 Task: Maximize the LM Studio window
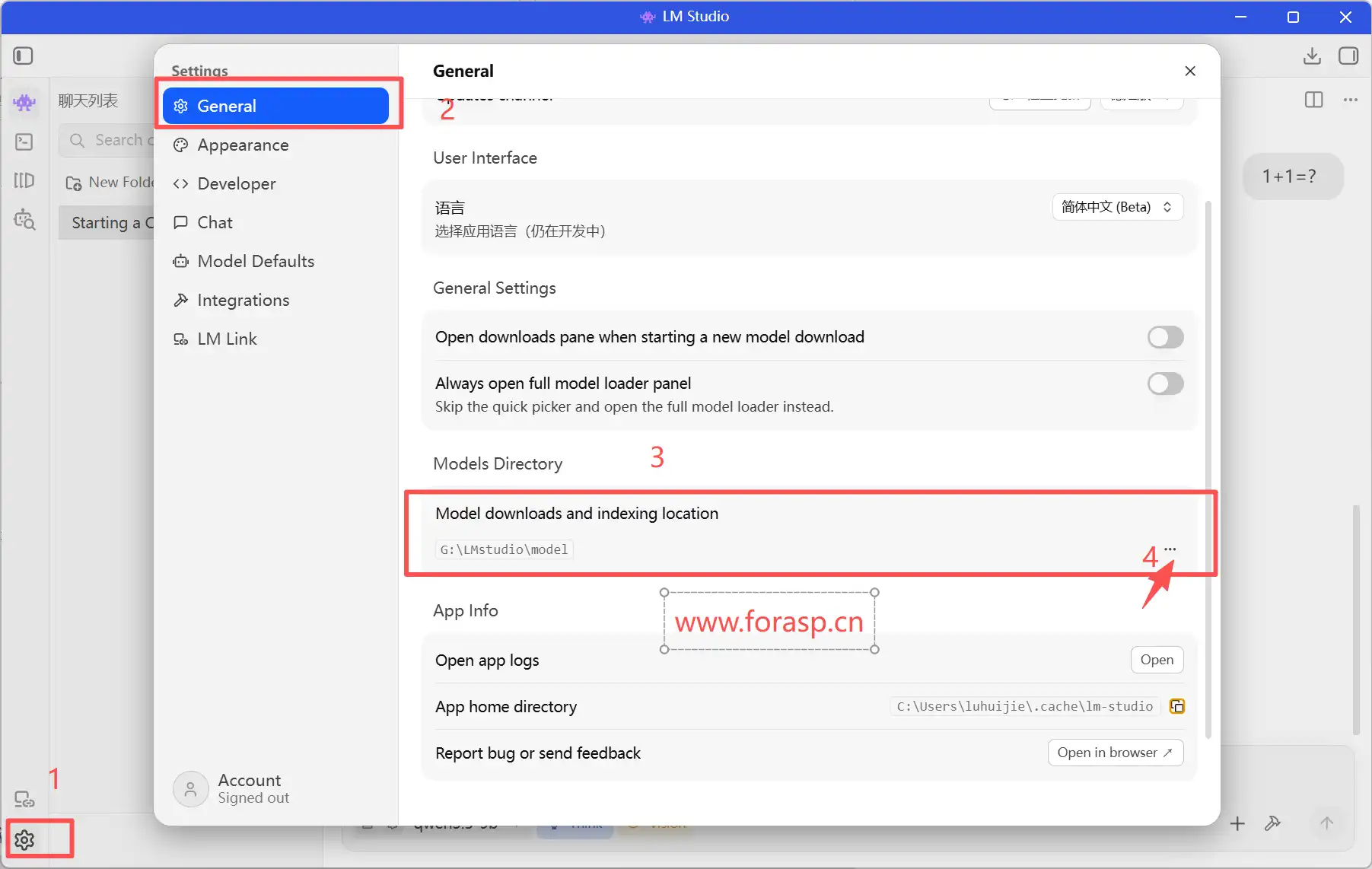(1293, 17)
